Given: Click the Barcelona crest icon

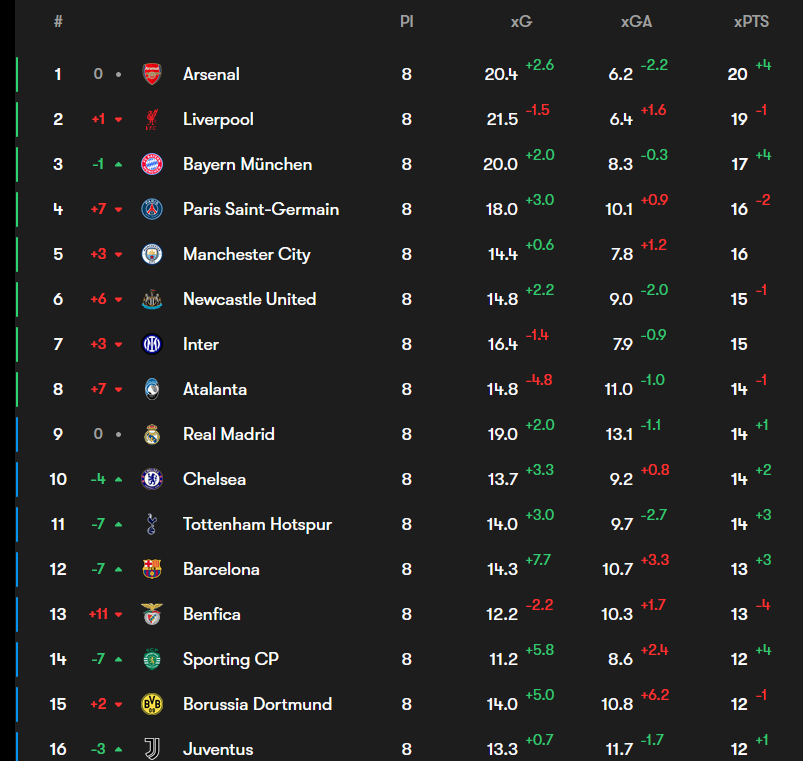Looking at the screenshot, I should click(x=150, y=569).
